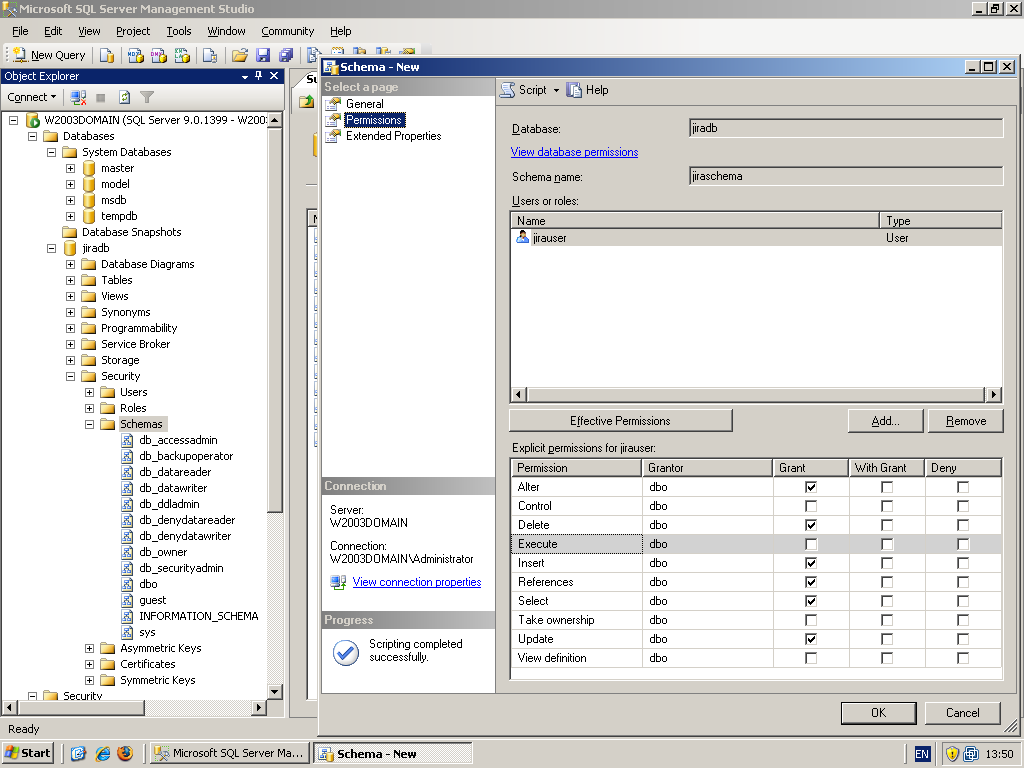Select the General page

364,104
